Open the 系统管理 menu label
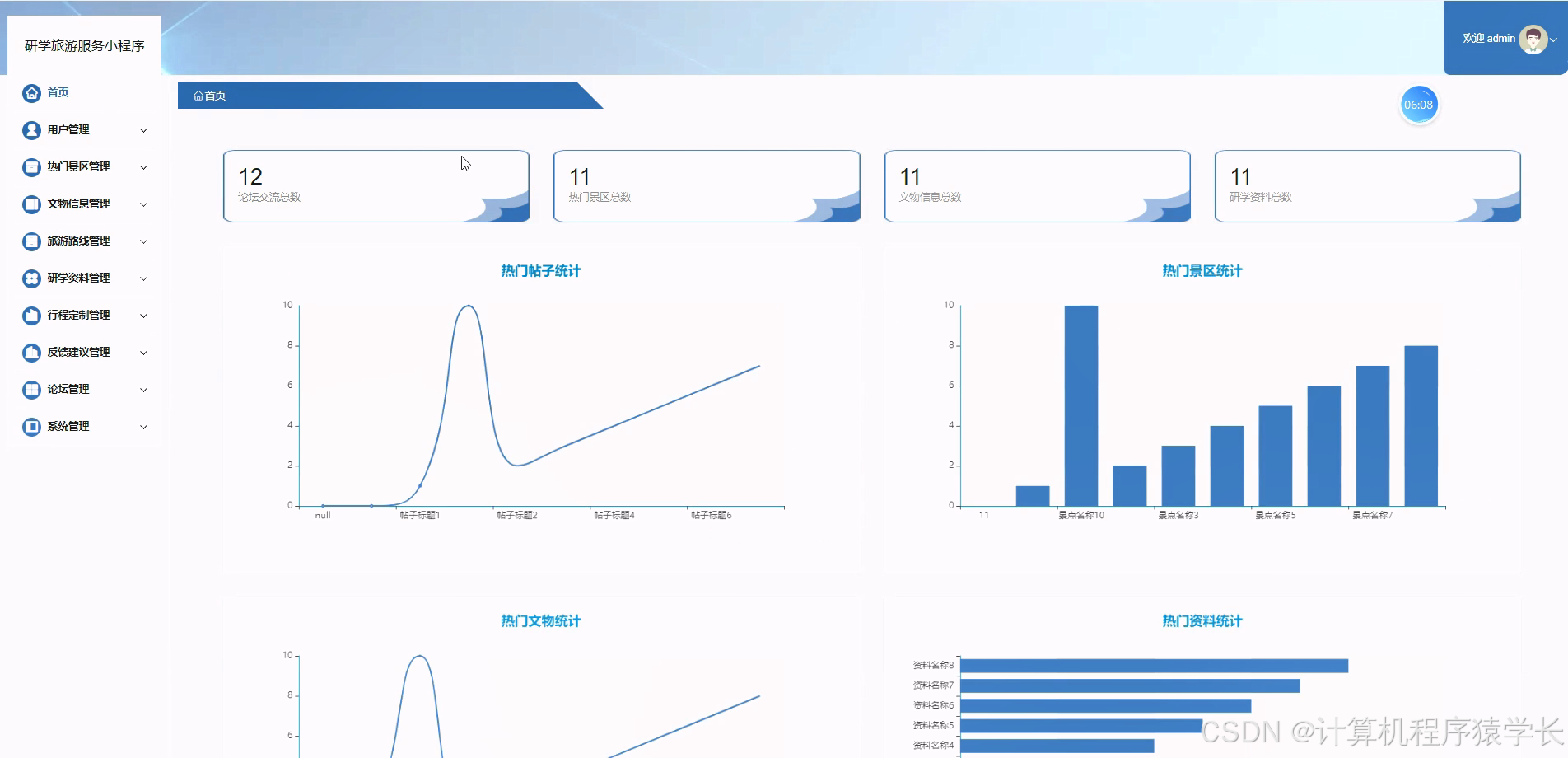The height and width of the screenshot is (758, 1568). tap(68, 427)
